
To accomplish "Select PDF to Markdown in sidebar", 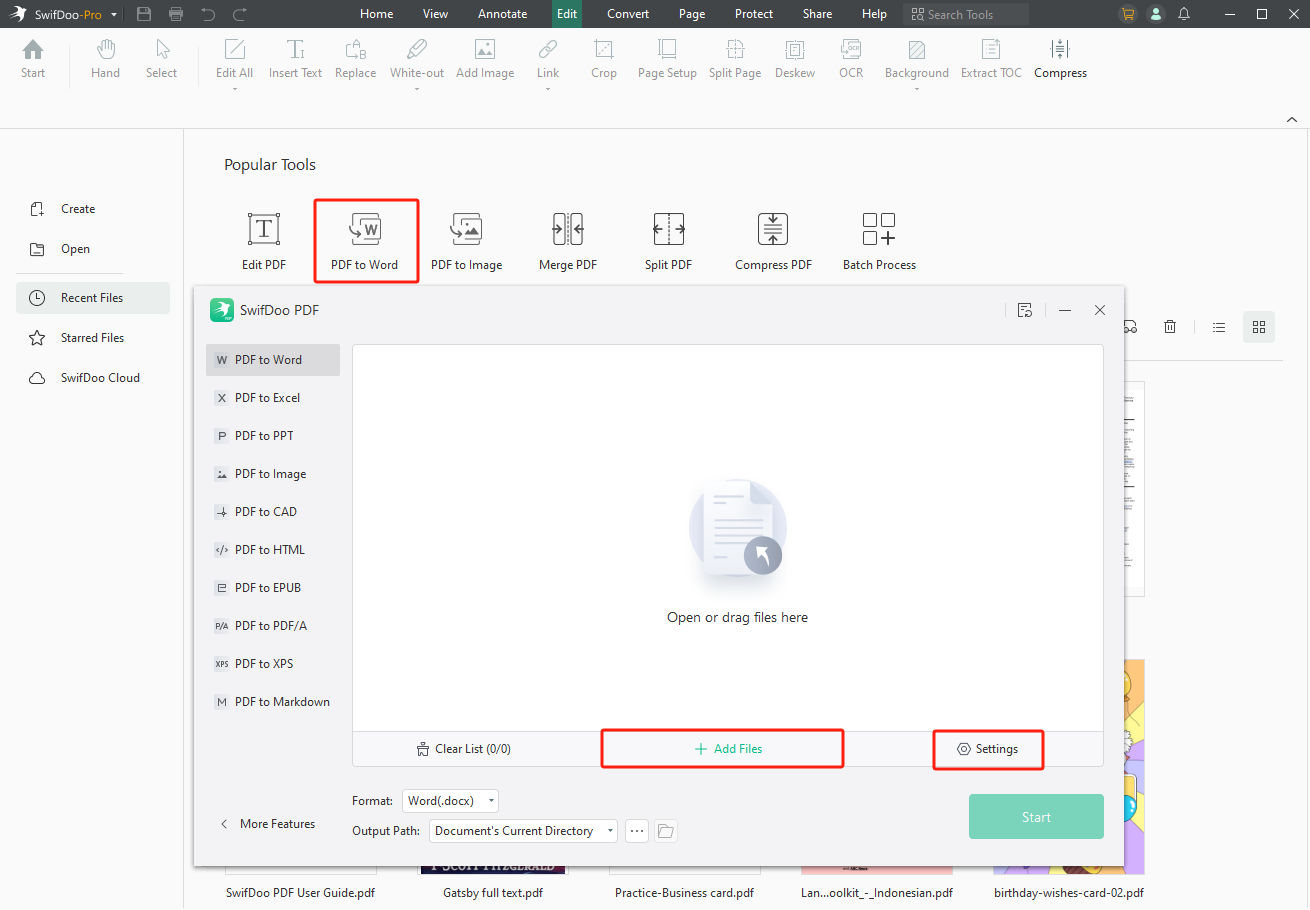I will 273,702.
